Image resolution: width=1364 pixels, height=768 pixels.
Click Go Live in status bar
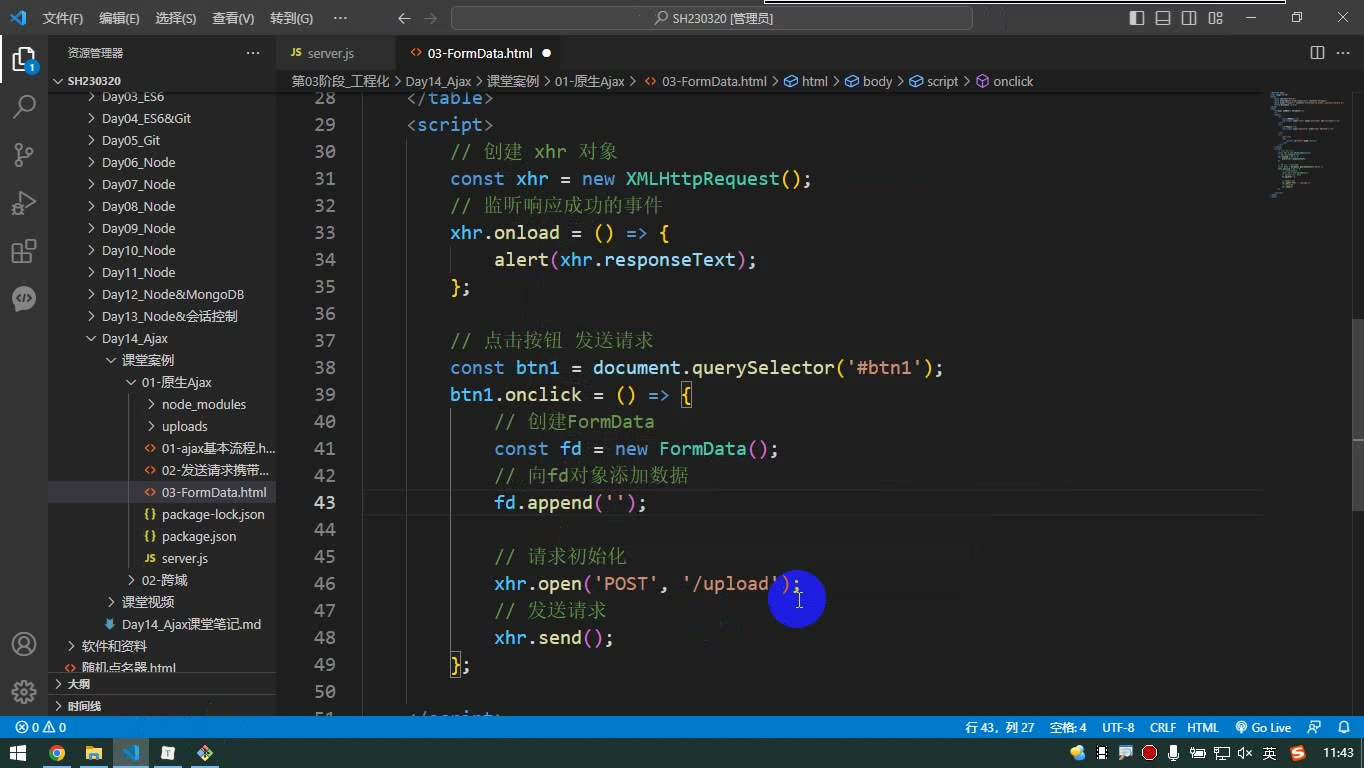pyautogui.click(x=1263, y=728)
